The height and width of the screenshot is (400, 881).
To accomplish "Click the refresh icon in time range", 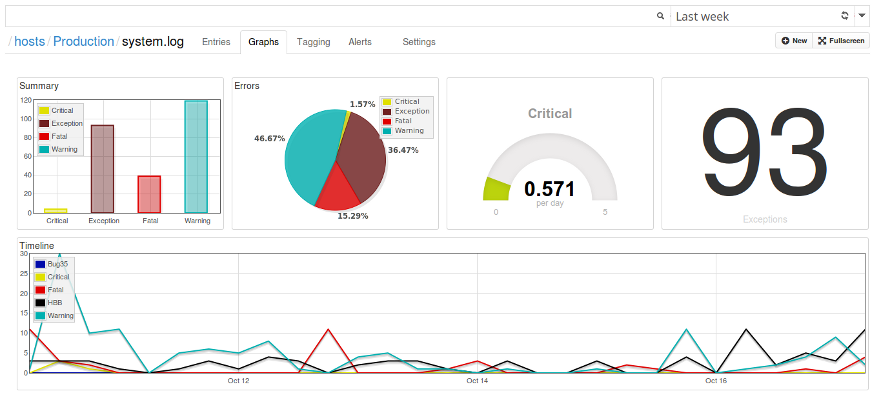I will coord(845,17).
